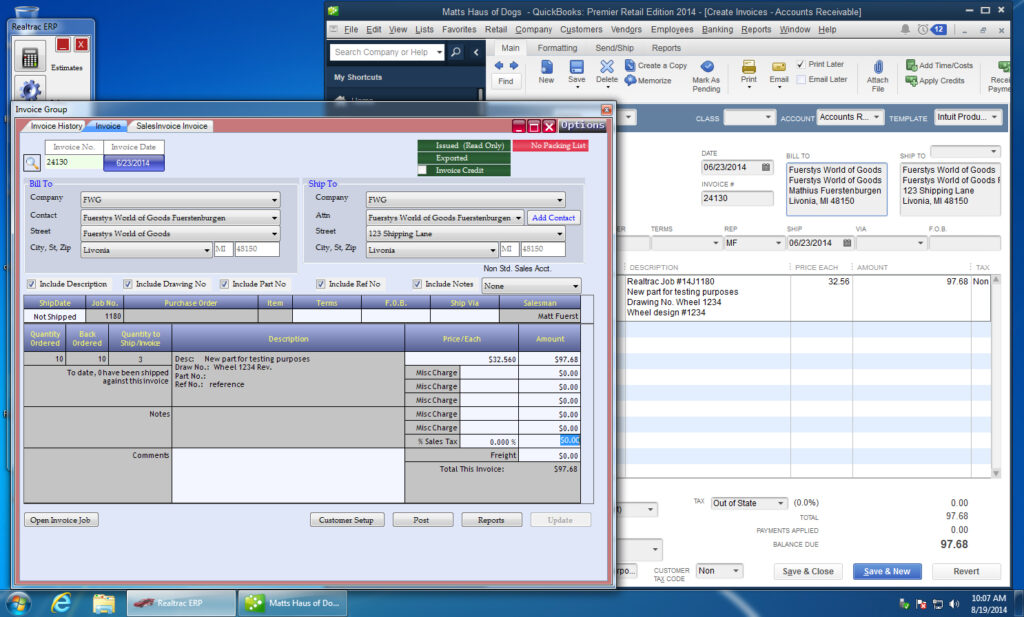Image resolution: width=1024 pixels, height=617 pixels.
Task: Open Windows Explorer folder from taskbar
Action: click(103, 603)
